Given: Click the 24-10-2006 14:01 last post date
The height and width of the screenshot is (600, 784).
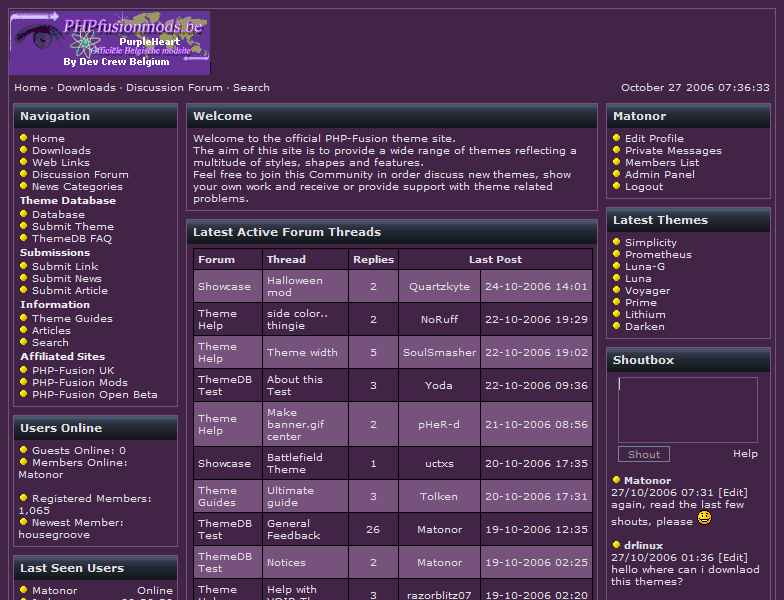Looking at the screenshot, I should click(536, 286).
